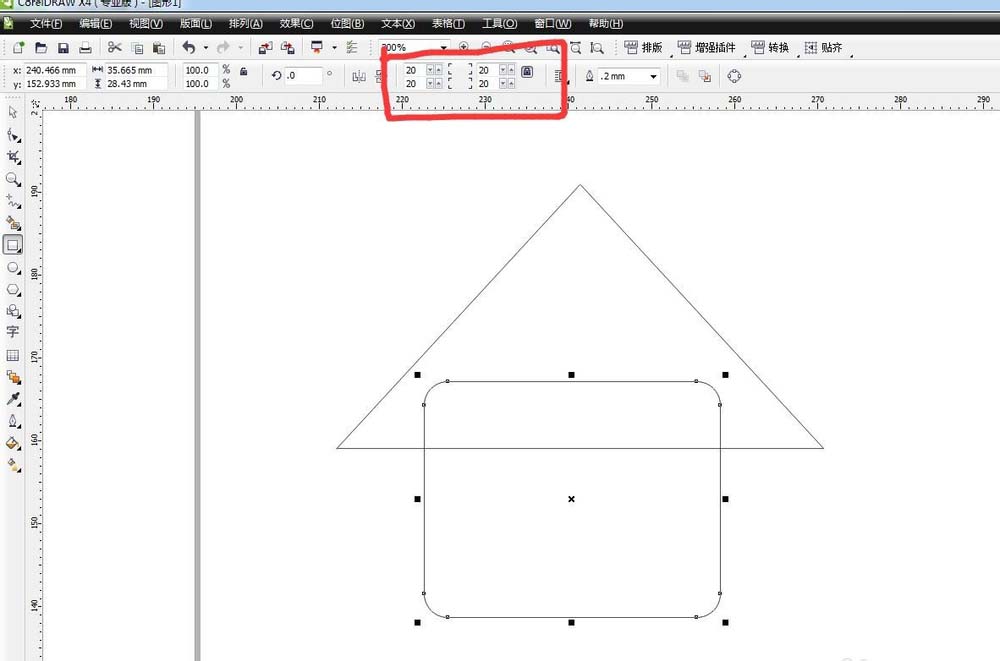The image size is (1000, 661).
Task: Save the document with floppy icon
Action: point(63,48)
